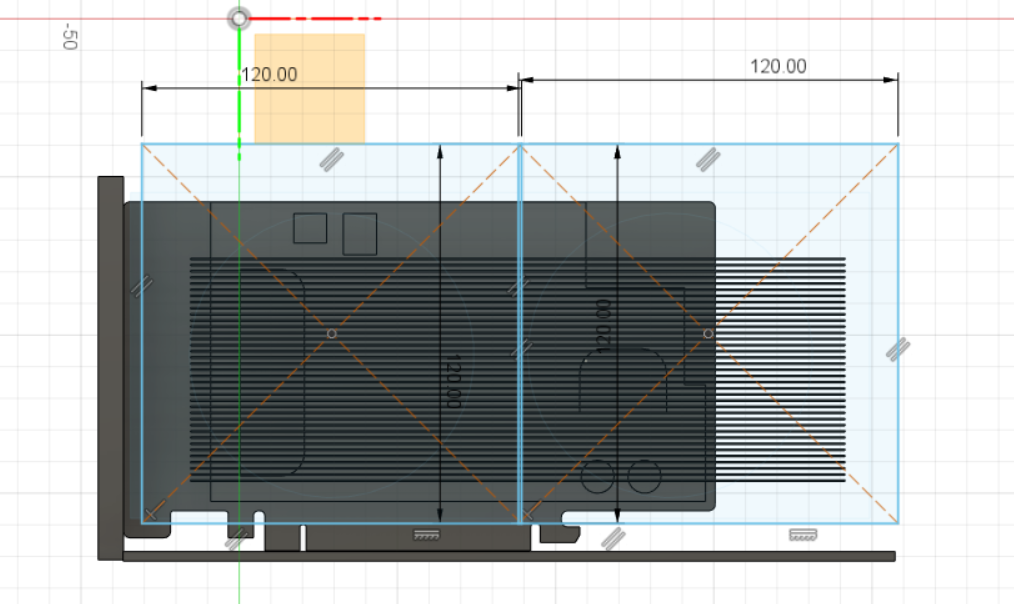1014x604 pixels.
Task: Select horizontal constraint glyph under the left square
Action: [426, 535]
